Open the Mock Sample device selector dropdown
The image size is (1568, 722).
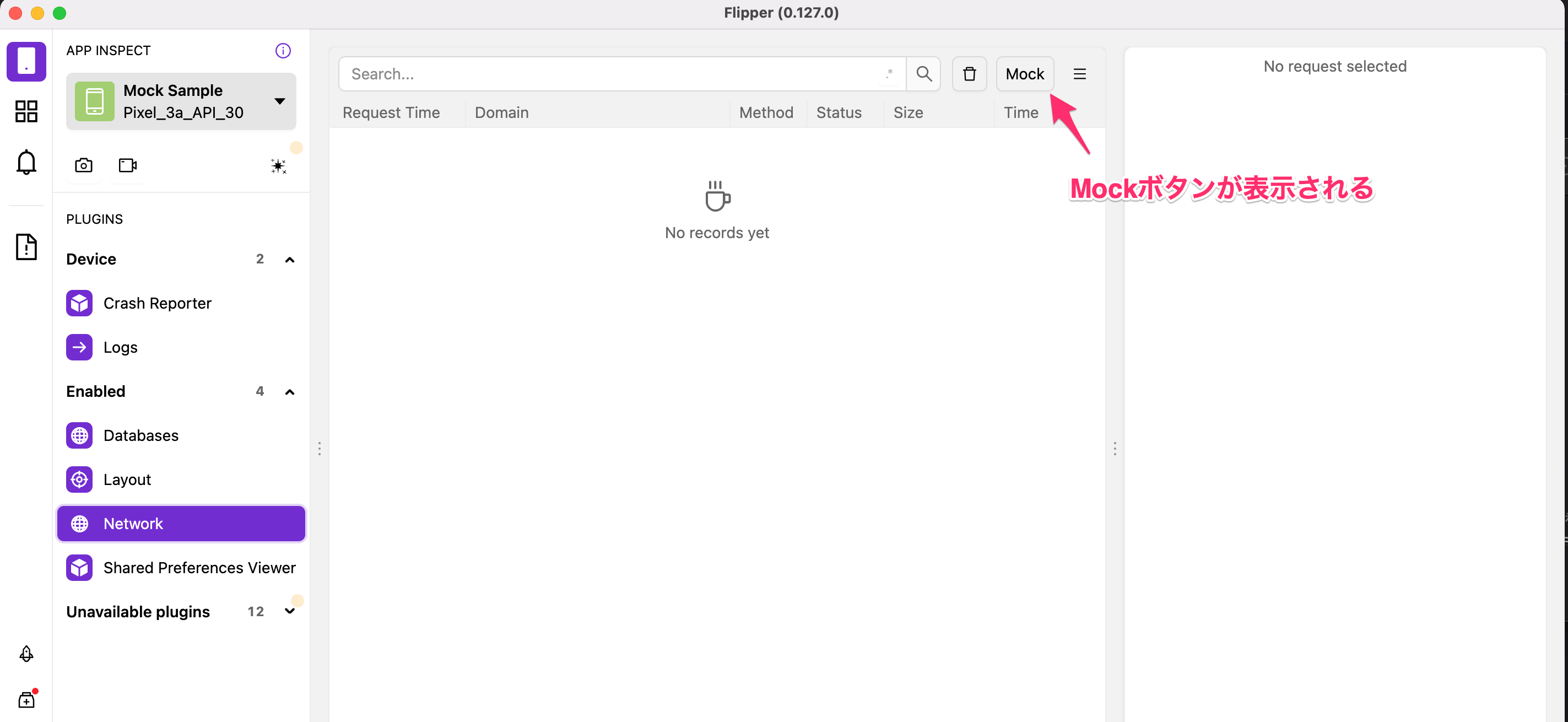click(279, 101)
